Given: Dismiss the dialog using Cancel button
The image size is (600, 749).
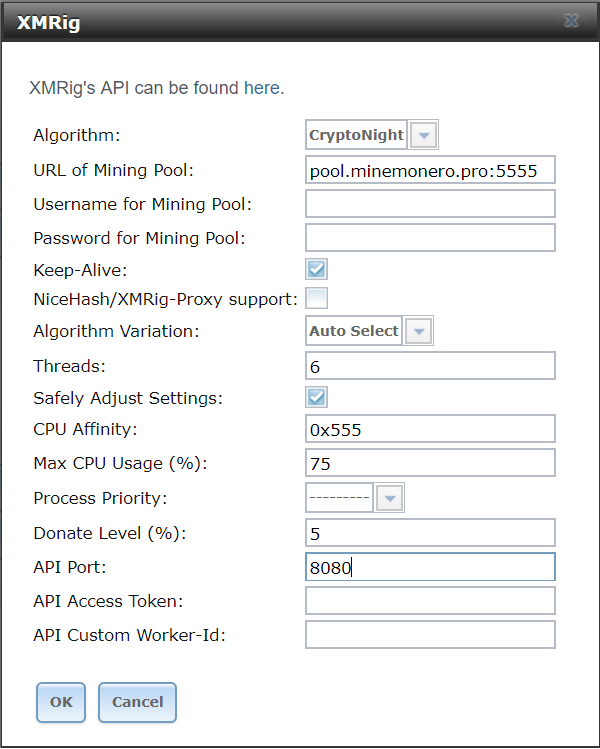Looking at the screenshot, I should coord(138,702).
